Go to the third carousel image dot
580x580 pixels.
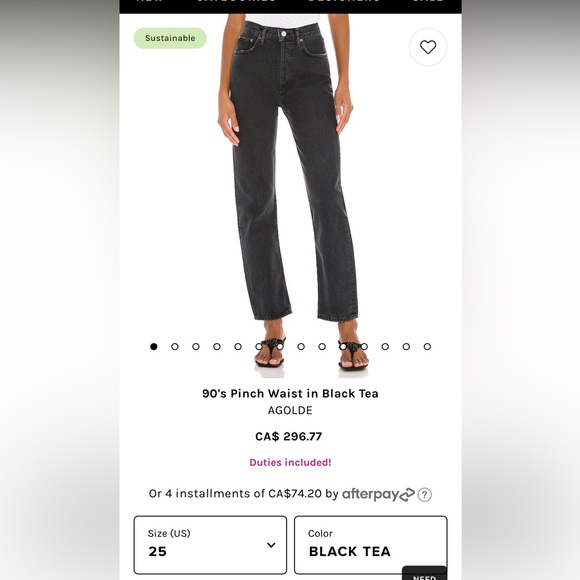[x=196, y=347]
